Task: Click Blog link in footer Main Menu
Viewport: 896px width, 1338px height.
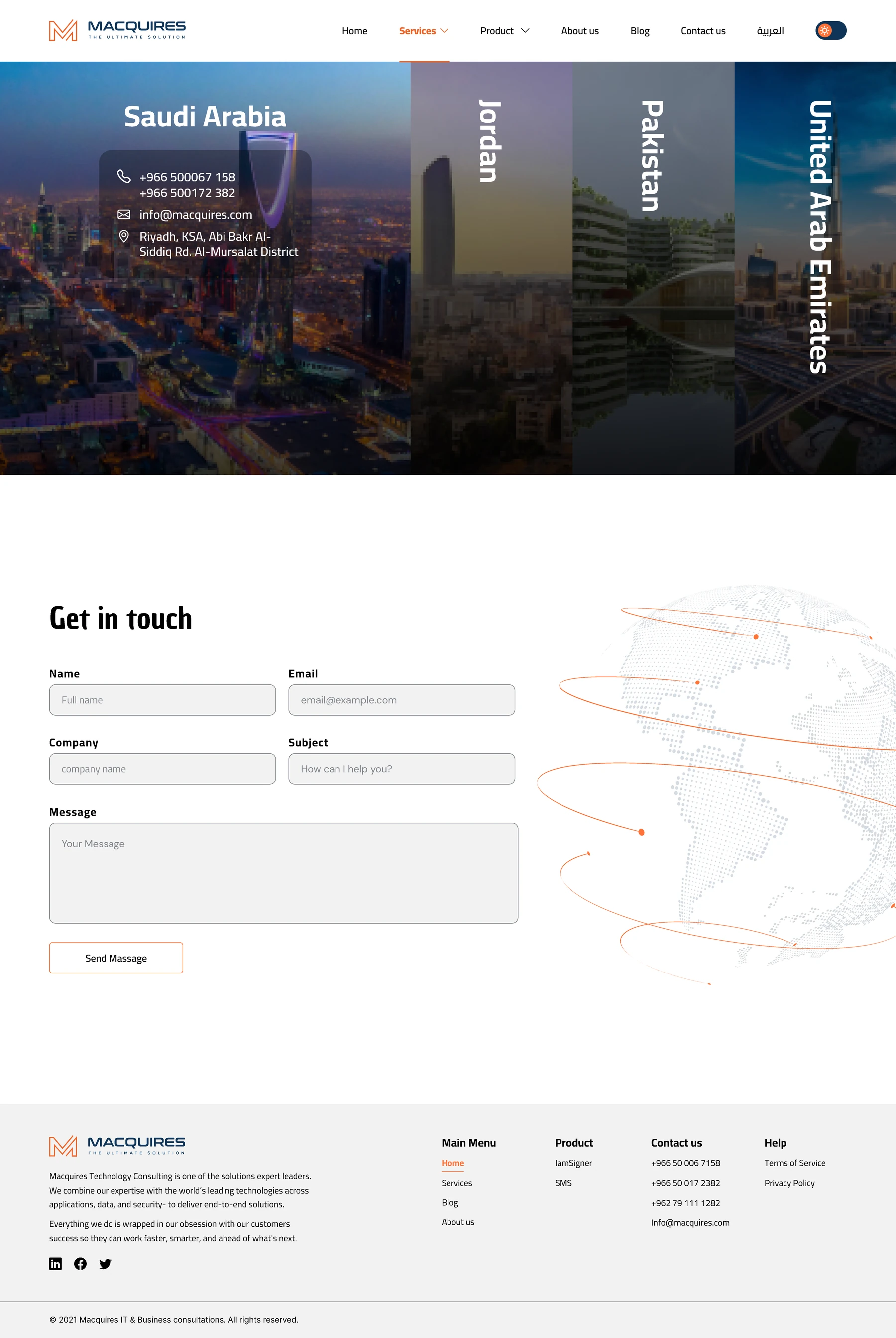Action: 449,1202
